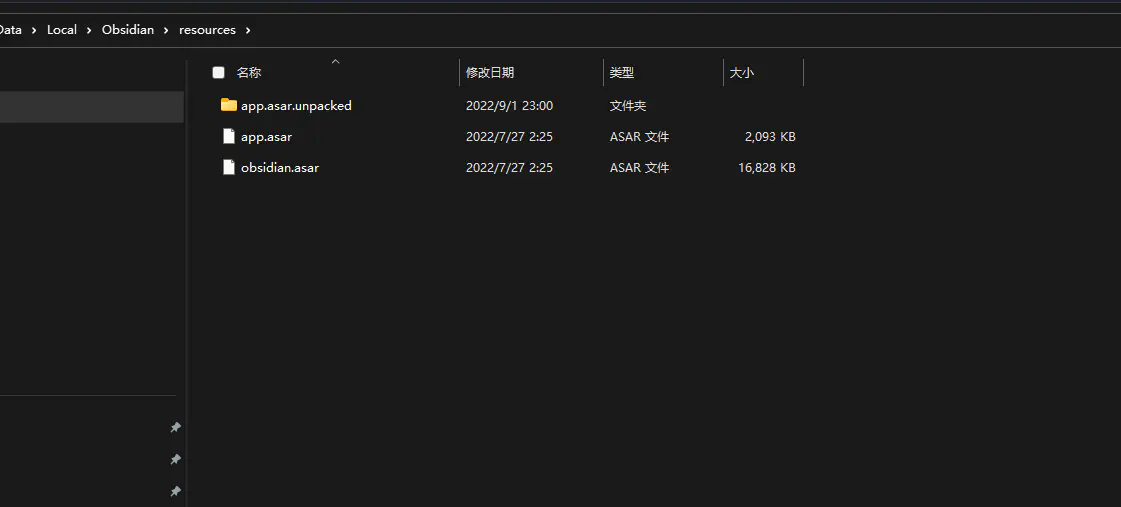Click the app.asar file icon

point(228,136)
